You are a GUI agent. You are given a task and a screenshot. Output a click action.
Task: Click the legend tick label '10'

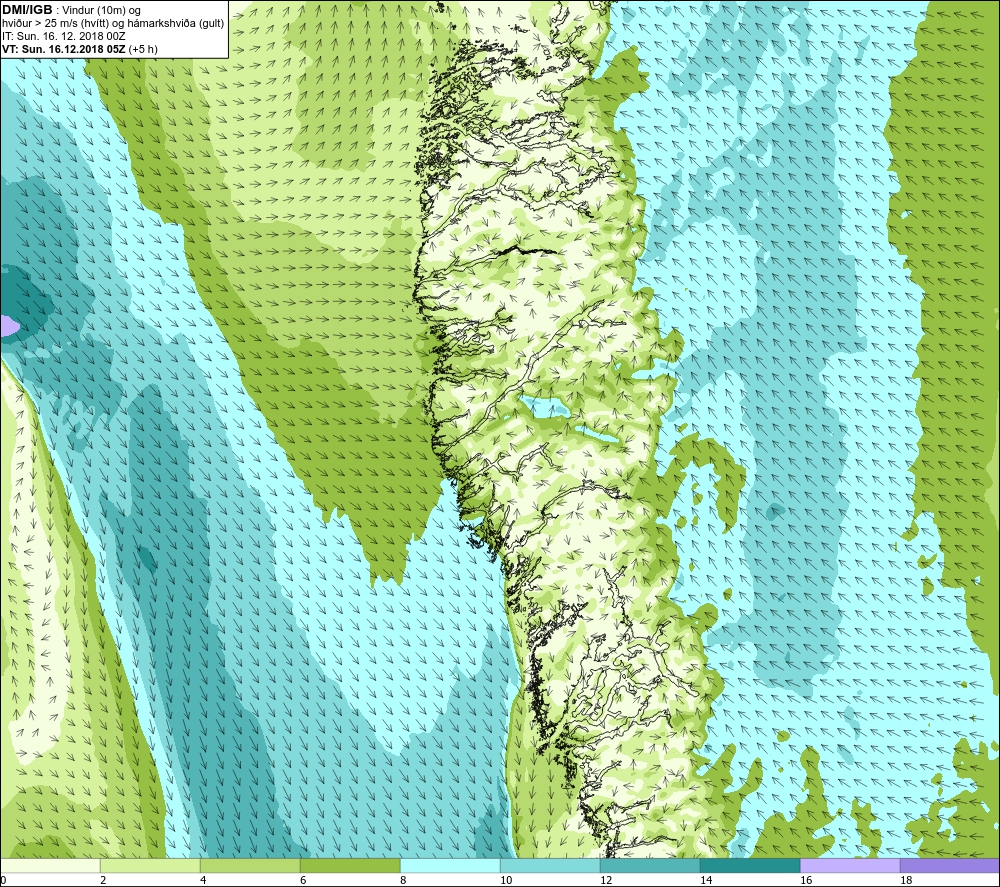click(506, 880)
